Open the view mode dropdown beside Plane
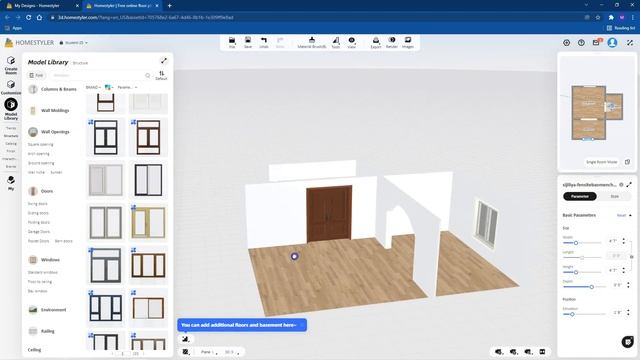This screenshot has width=640, height=360. 232,352
